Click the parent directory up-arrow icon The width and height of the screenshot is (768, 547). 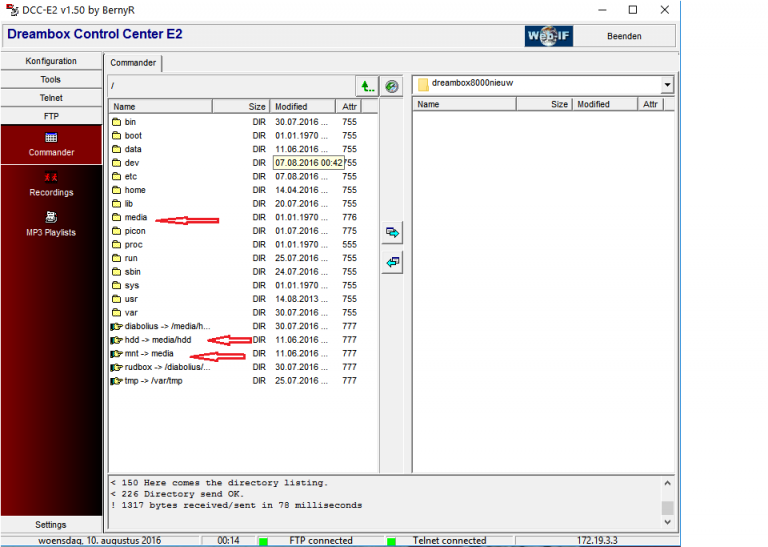pyautogui.click(x=367, y=86)
